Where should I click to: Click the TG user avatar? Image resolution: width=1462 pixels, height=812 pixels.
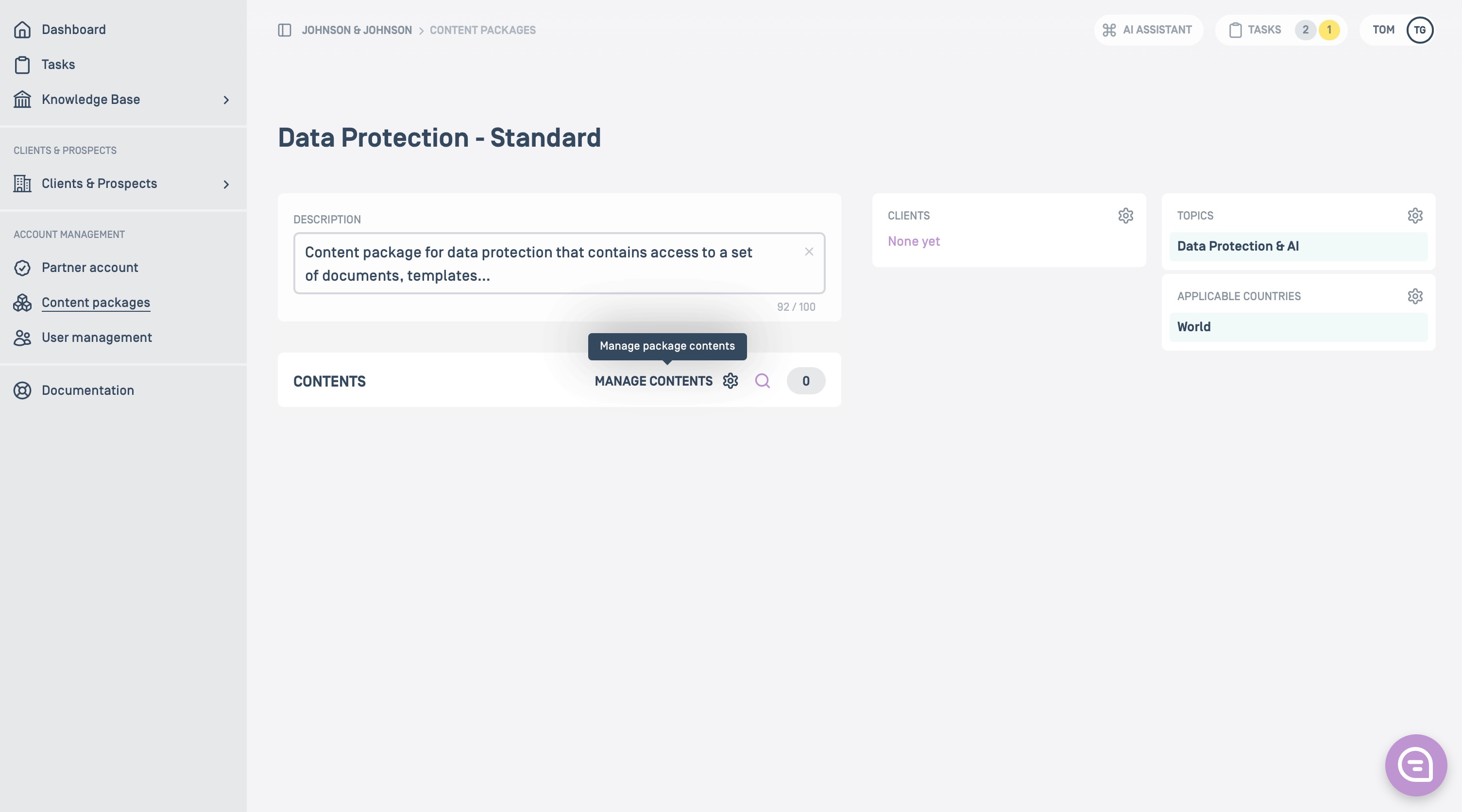[1419, 30]
